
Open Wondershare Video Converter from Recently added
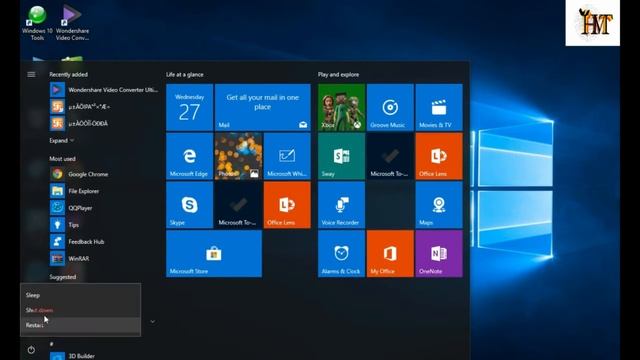104,90
